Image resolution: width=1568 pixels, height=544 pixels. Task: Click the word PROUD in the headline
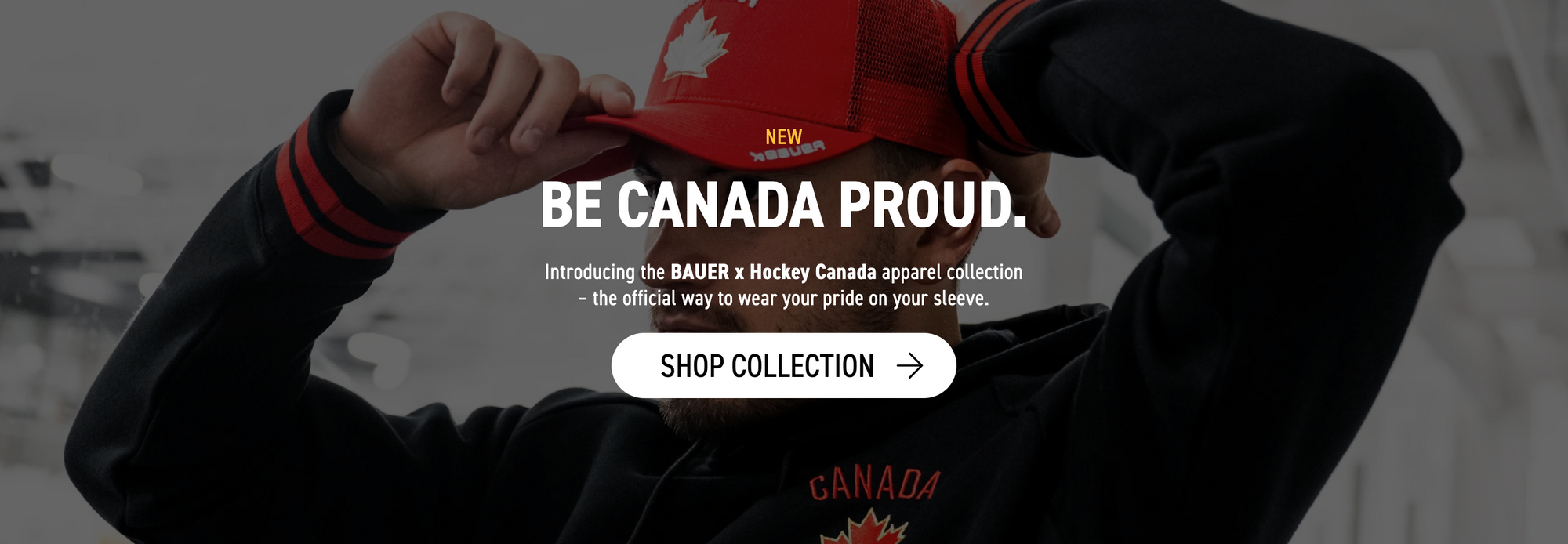933,205
